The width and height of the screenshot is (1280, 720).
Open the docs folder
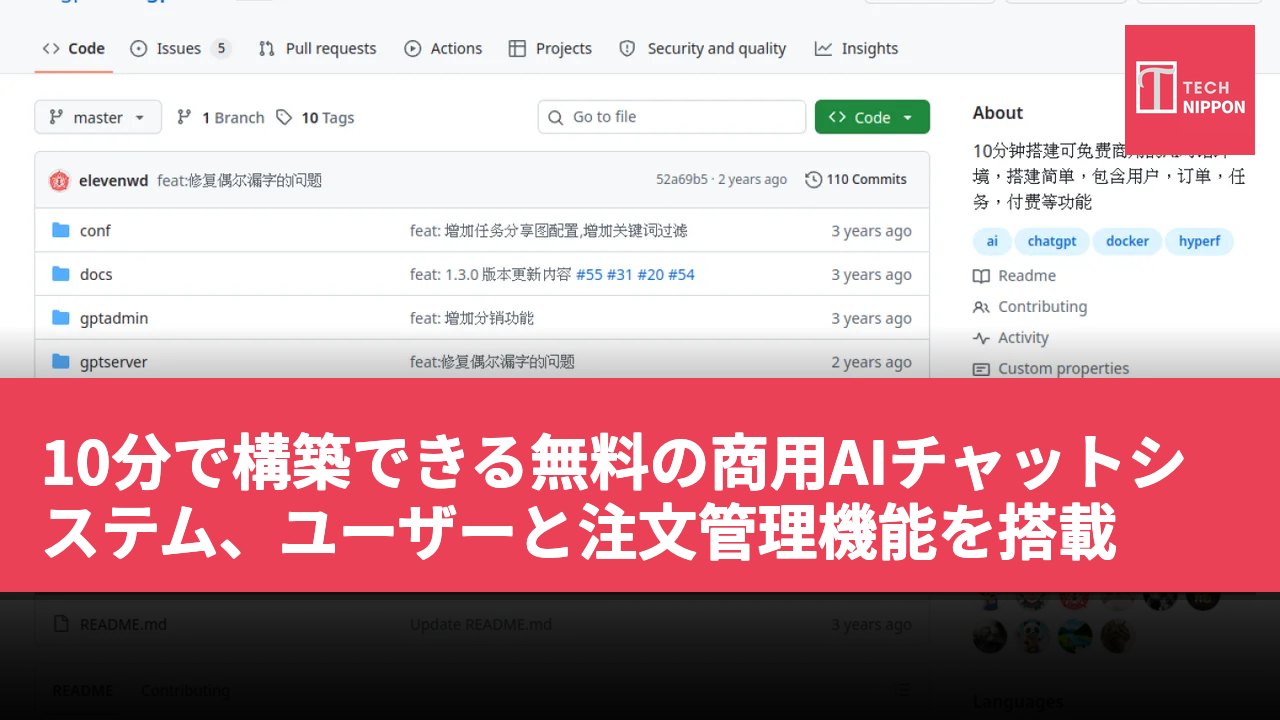coord(96,274)
